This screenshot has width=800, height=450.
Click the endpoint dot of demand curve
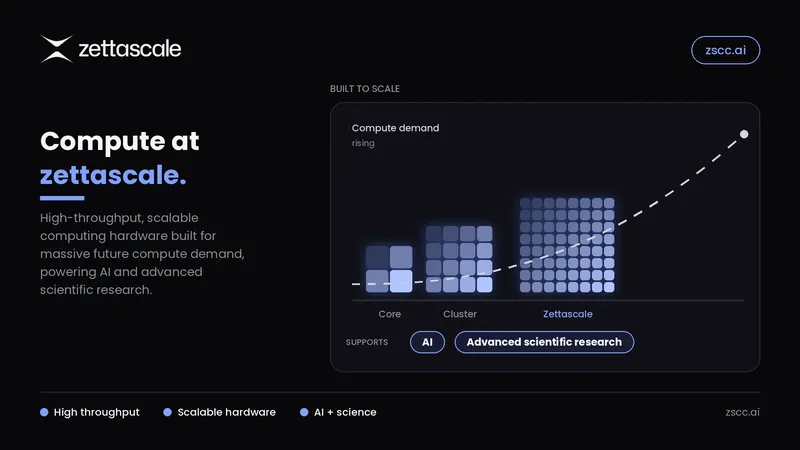744,134
